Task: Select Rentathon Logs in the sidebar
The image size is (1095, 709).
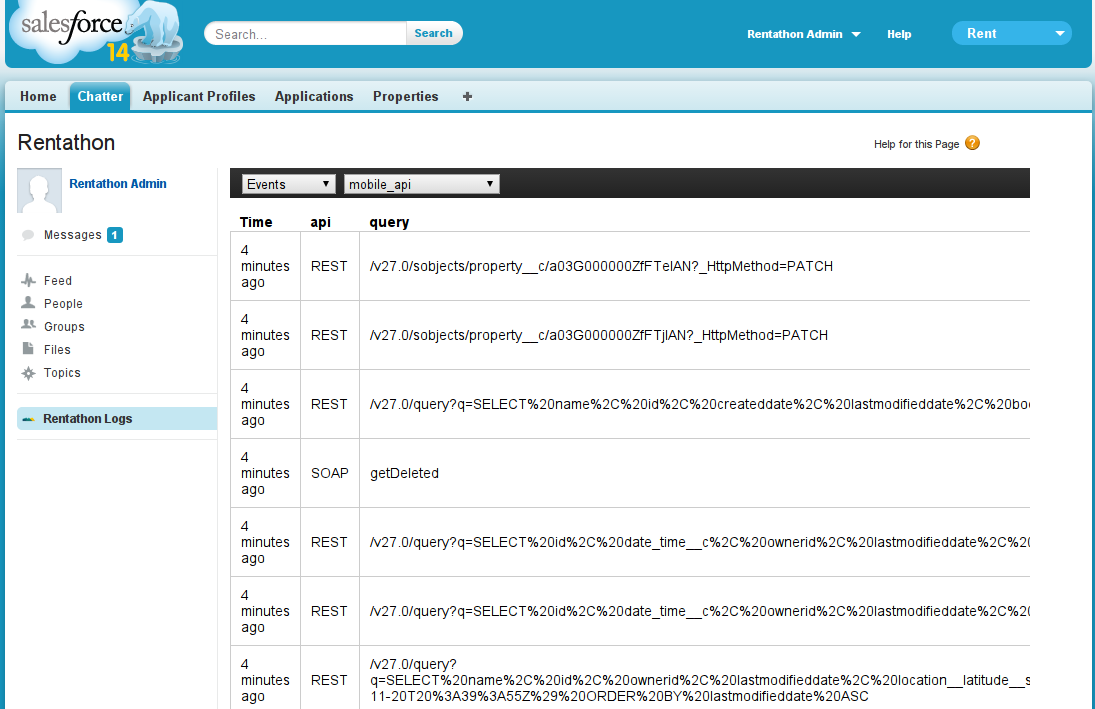Action: (x=117, y=418)
